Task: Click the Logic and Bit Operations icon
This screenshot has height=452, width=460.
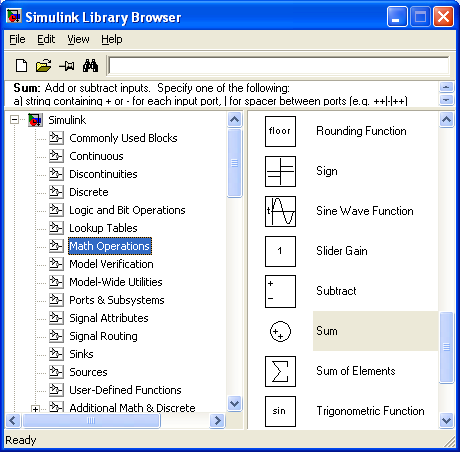Action: pos(56,210)
